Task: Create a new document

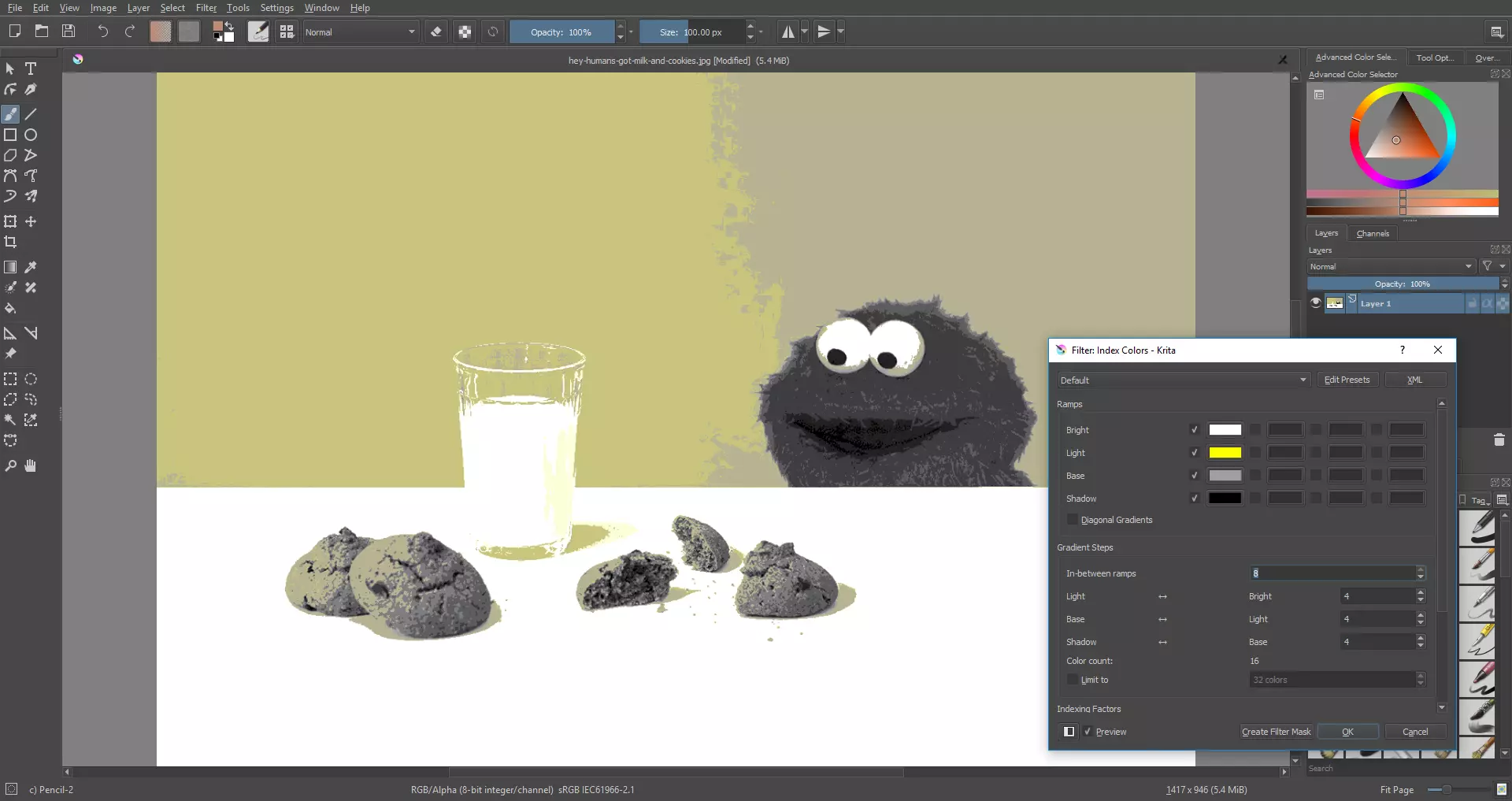Action: (x=14, y=32)
